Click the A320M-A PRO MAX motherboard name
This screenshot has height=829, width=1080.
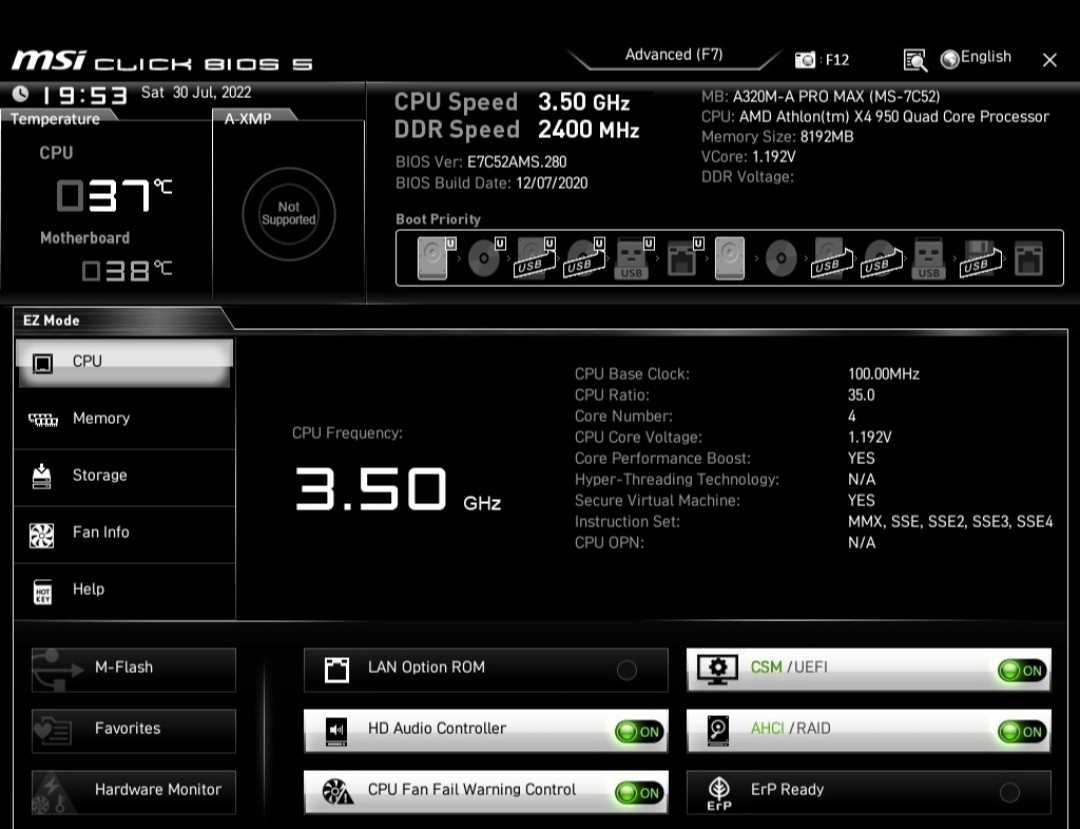(x=836, y=96)
